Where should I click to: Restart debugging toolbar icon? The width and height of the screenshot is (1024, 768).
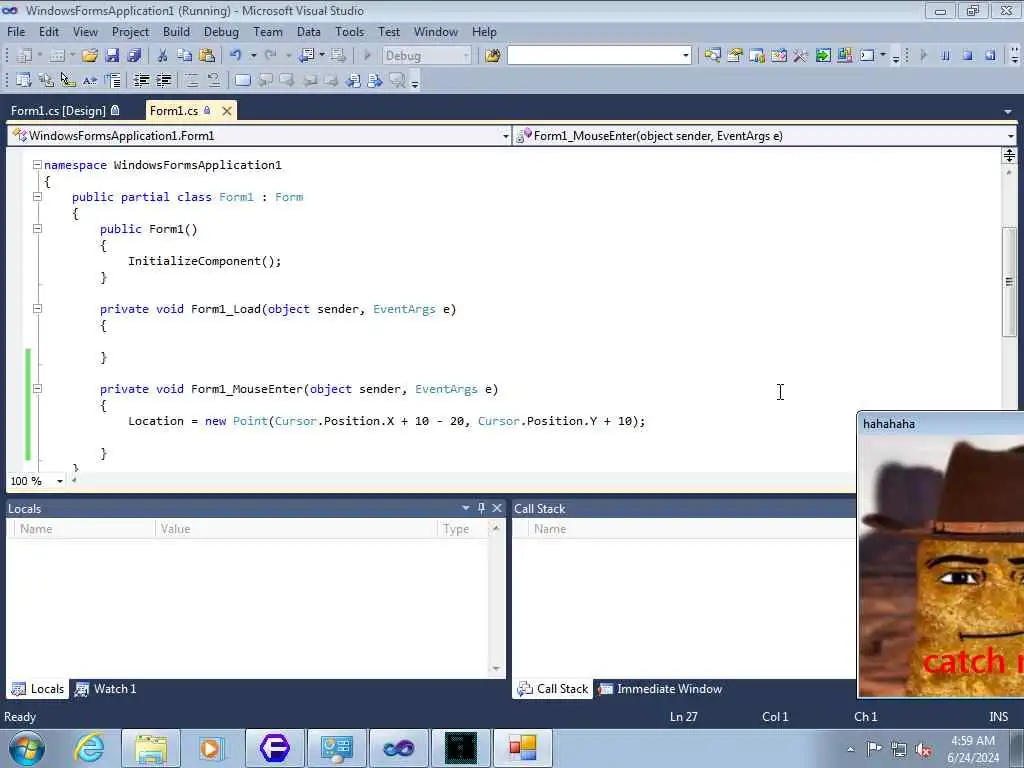click(990, 56)
